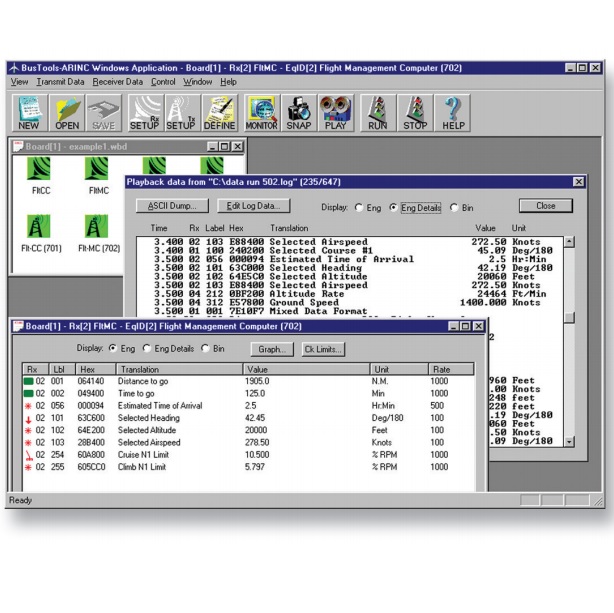Open the Tx SETUP tool
Image resolution: width=614 pixels, height=613 pixels.
180,112
